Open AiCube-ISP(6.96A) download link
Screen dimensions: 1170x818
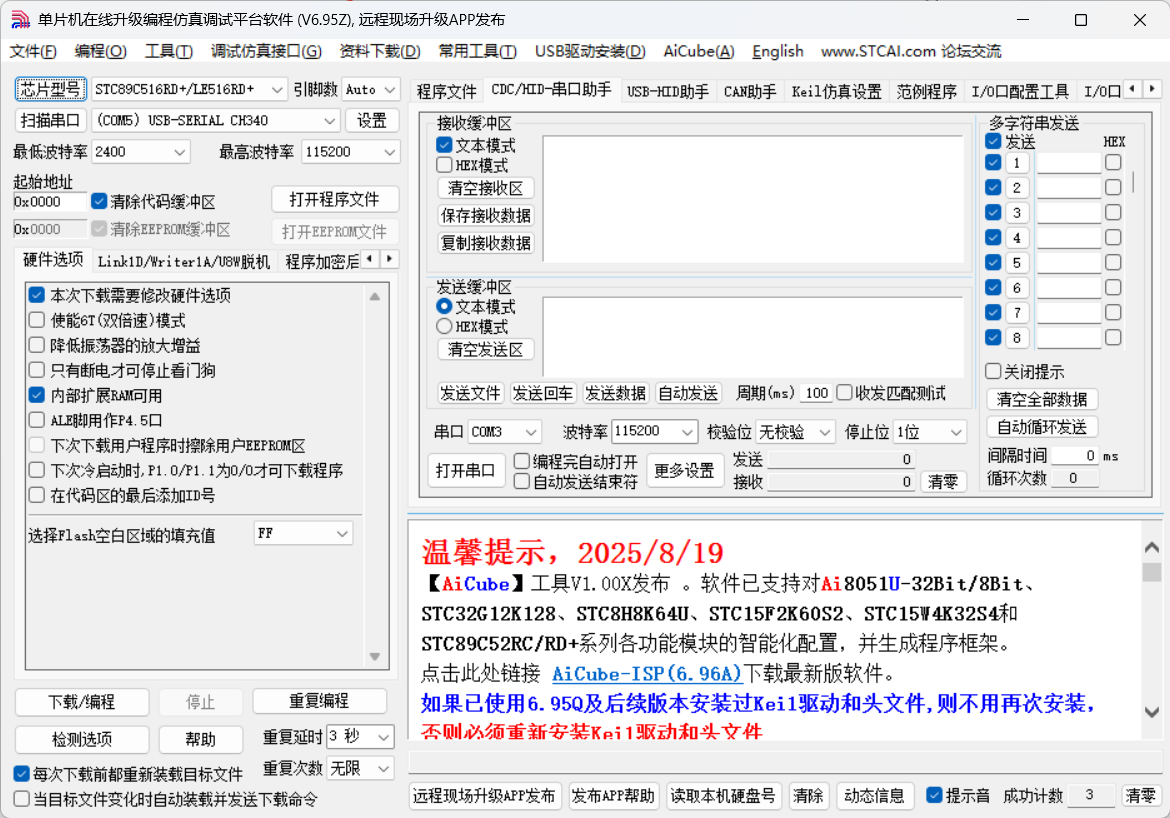click(x=647, y=674)
